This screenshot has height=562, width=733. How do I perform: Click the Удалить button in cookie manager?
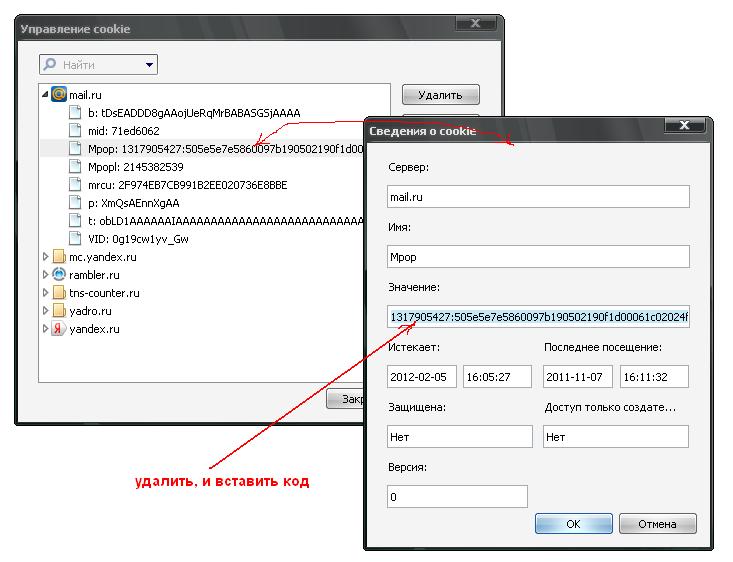(440, 95)
